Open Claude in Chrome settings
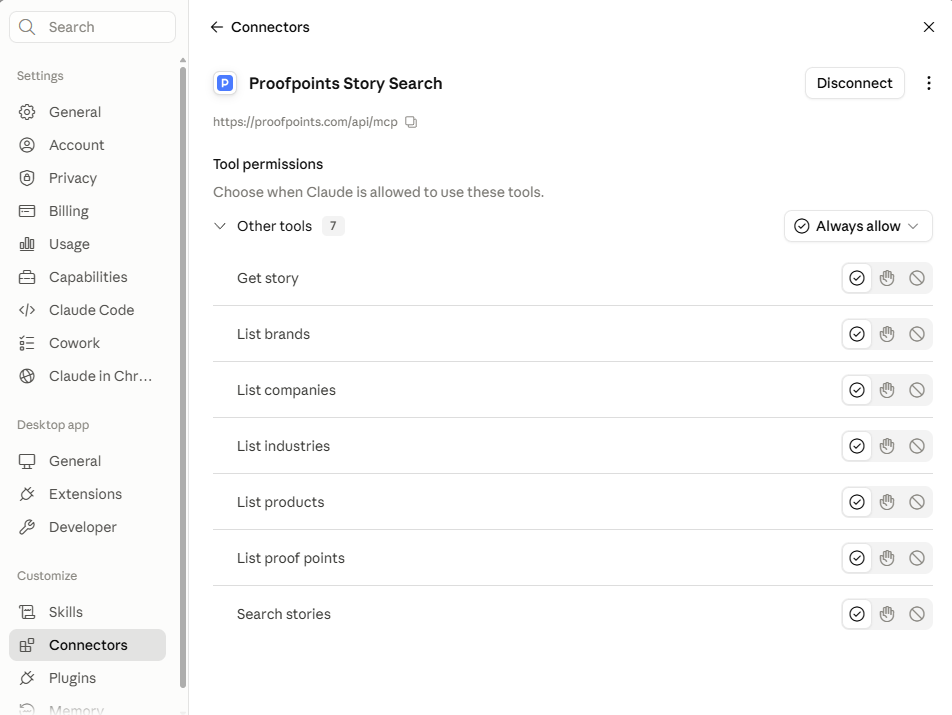 [x=87, y=376]
